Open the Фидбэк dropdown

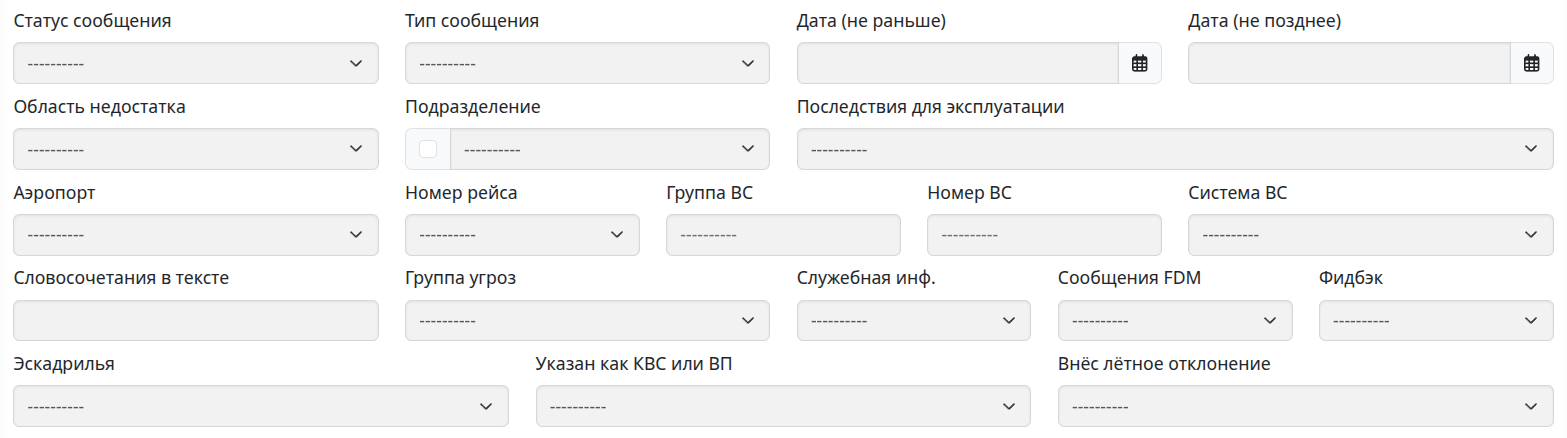(x=1436, y=320)
